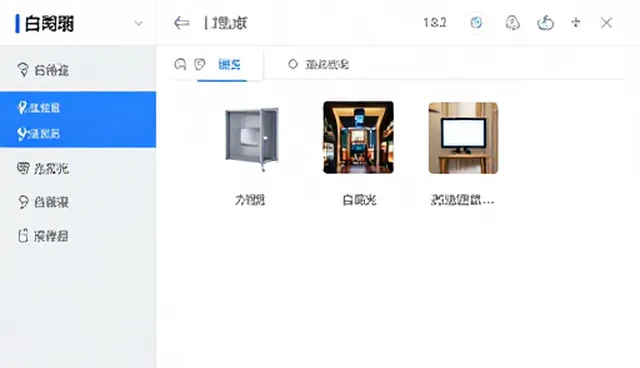Viewport: 640px width, 368px height.
Task: Expand the sidebar title dropdown chevron
Action: (x=139, y=23)
